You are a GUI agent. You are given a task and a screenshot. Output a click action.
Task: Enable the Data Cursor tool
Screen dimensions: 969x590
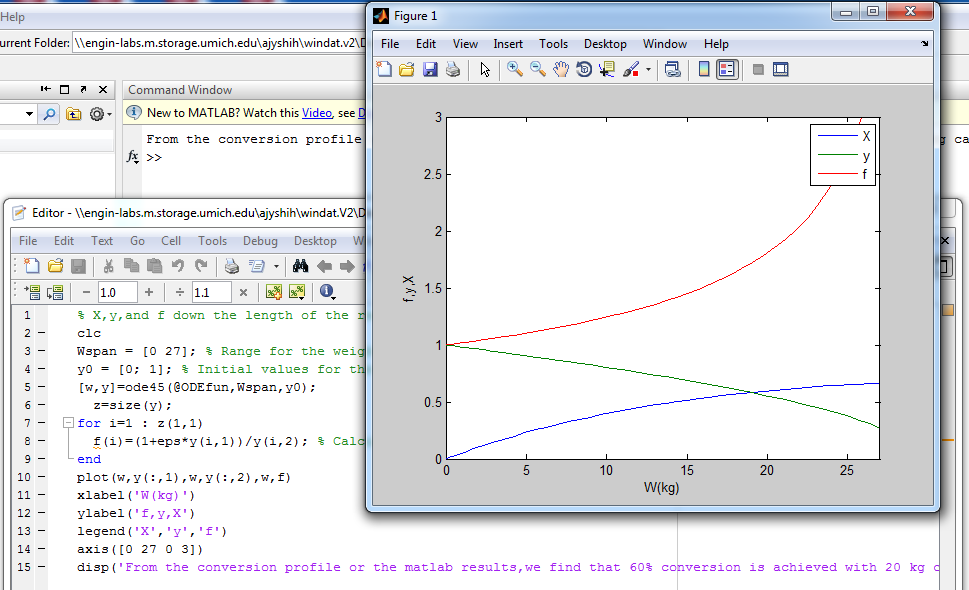coord(607,69)
